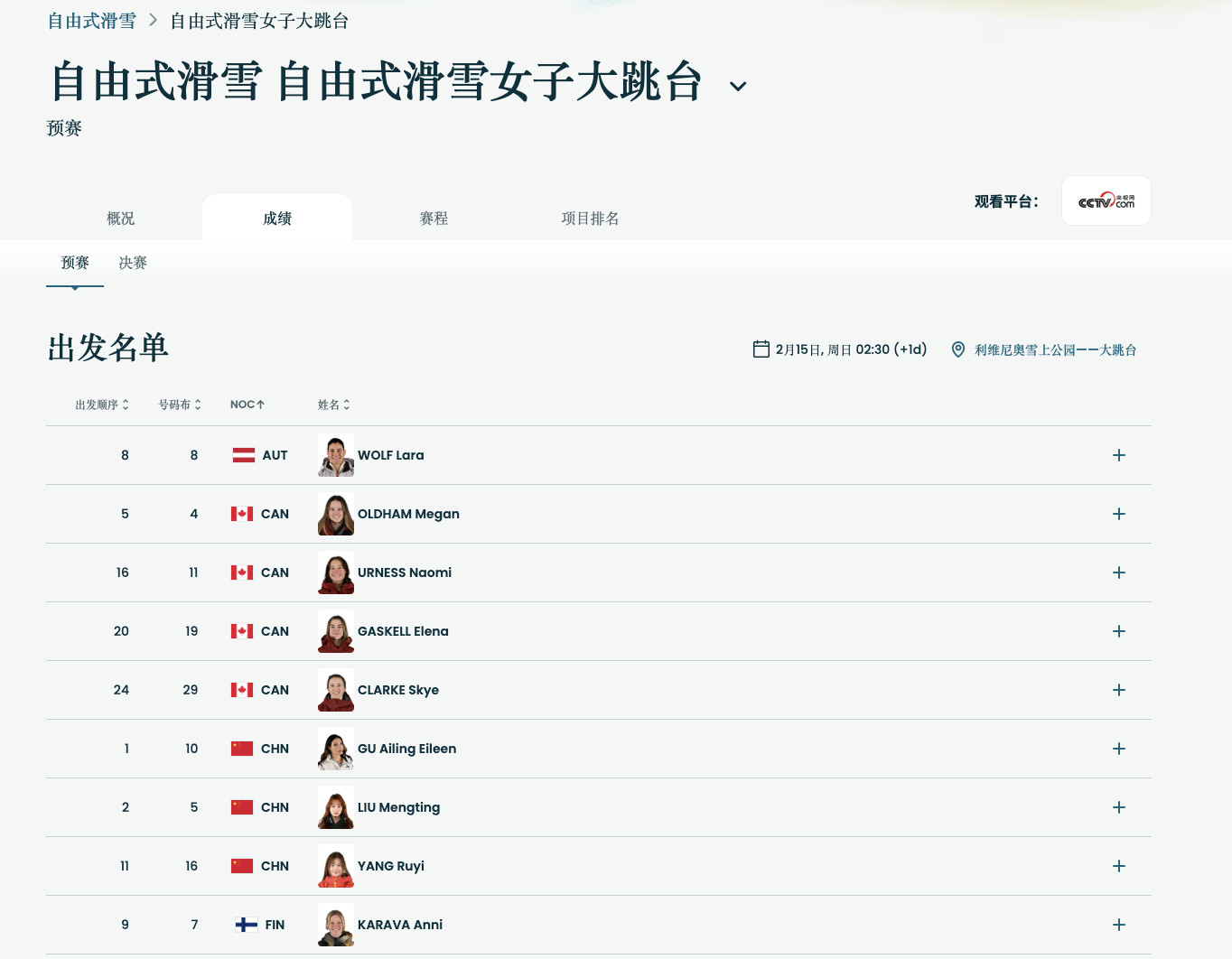Toggle sorting on the 姓名 column
Image resolution: width=1232 pixels, height=959 pixels.
coord(334,405)
